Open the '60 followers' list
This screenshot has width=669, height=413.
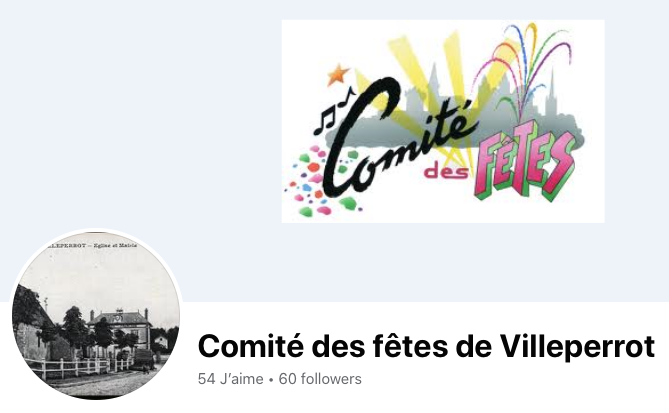tap(320, 379)
